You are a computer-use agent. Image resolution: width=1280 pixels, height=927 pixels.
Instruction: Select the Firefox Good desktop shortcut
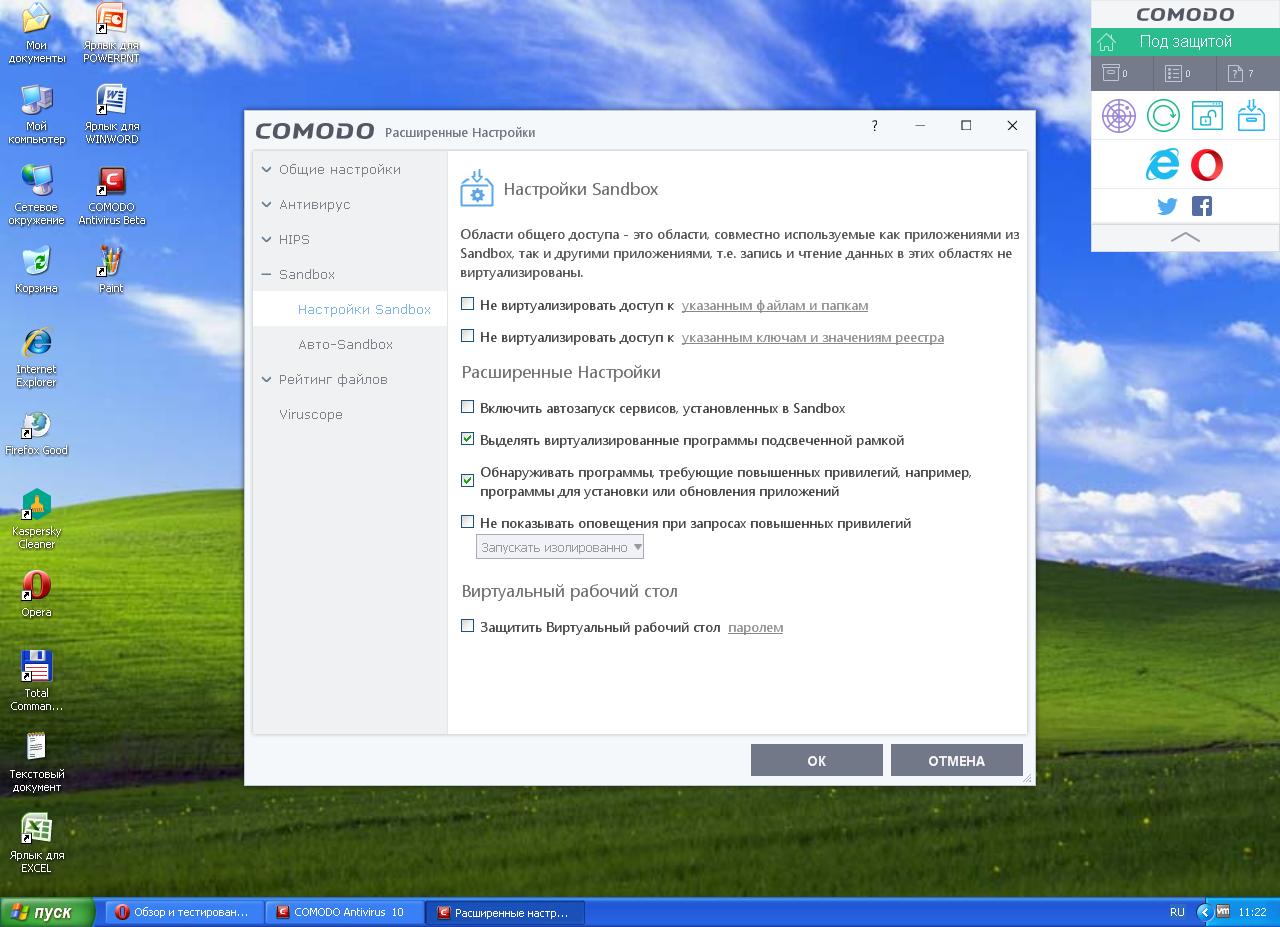click(x=37, y=433)
